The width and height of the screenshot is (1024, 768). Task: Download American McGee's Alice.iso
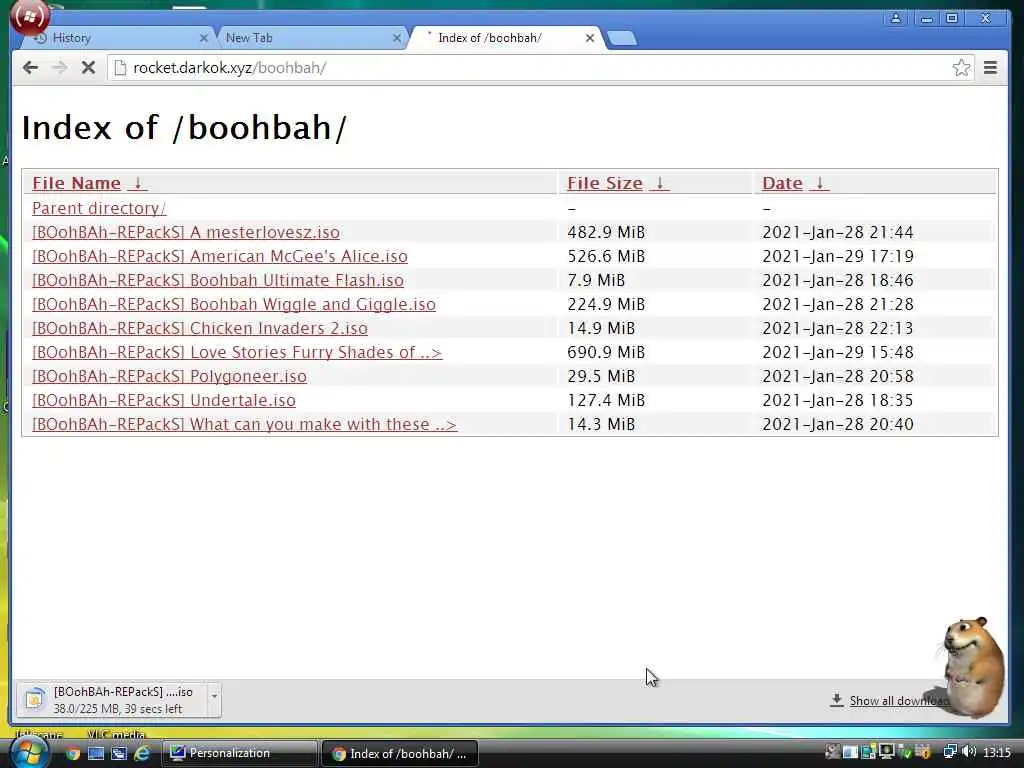tap(220, 256)
